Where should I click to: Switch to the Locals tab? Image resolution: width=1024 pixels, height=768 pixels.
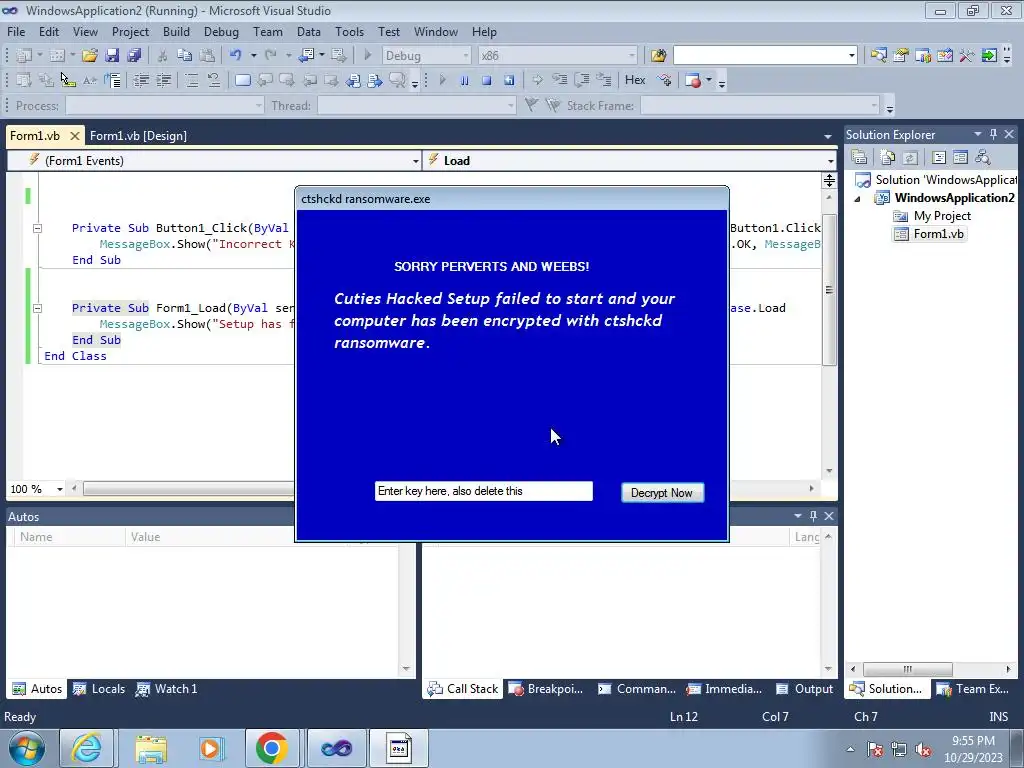click(x=99, y=689)
